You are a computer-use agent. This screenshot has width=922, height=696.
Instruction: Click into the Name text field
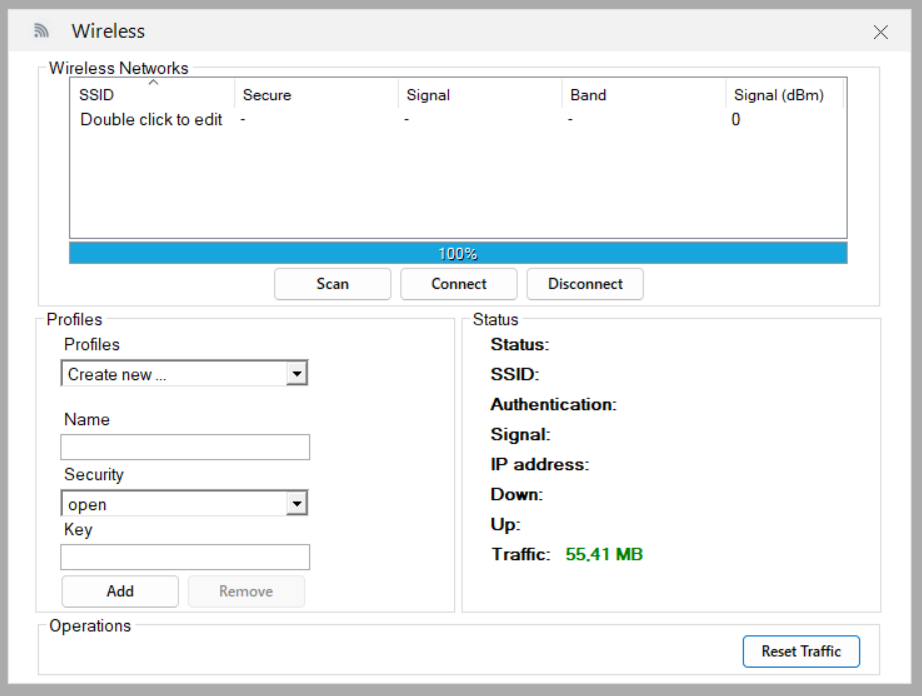pyautogui.click(x=185, y=447)
